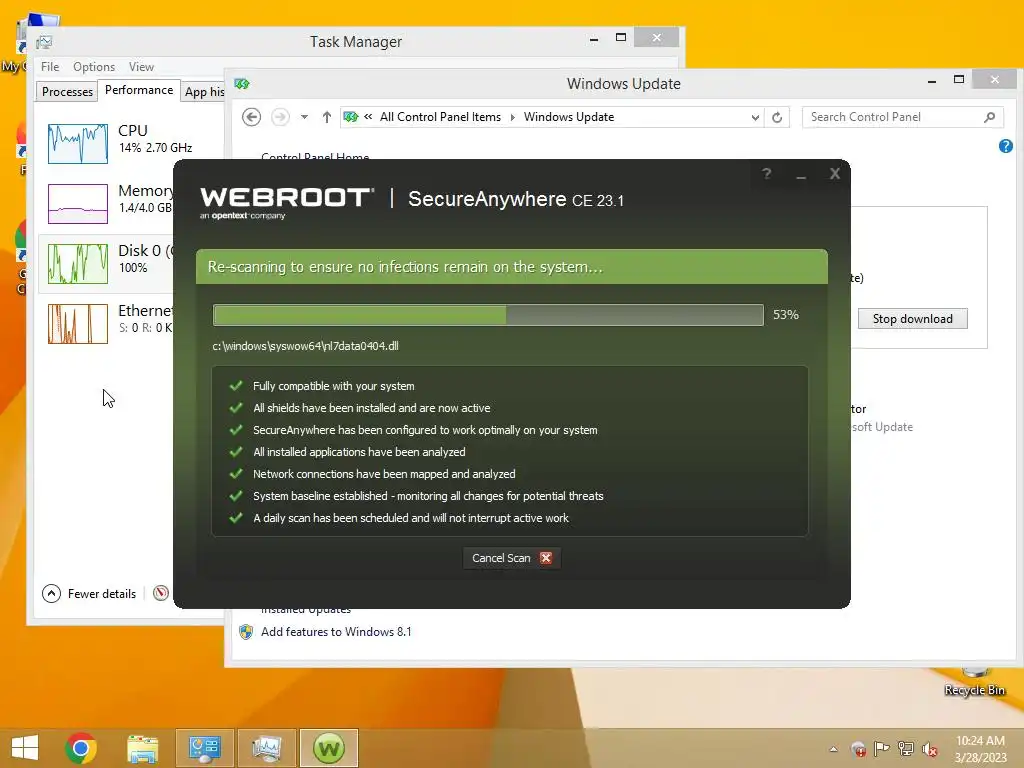Screen dimensions: 1024x768
Task: Click the Search Control Panel field
Action: tap(903, 117)
